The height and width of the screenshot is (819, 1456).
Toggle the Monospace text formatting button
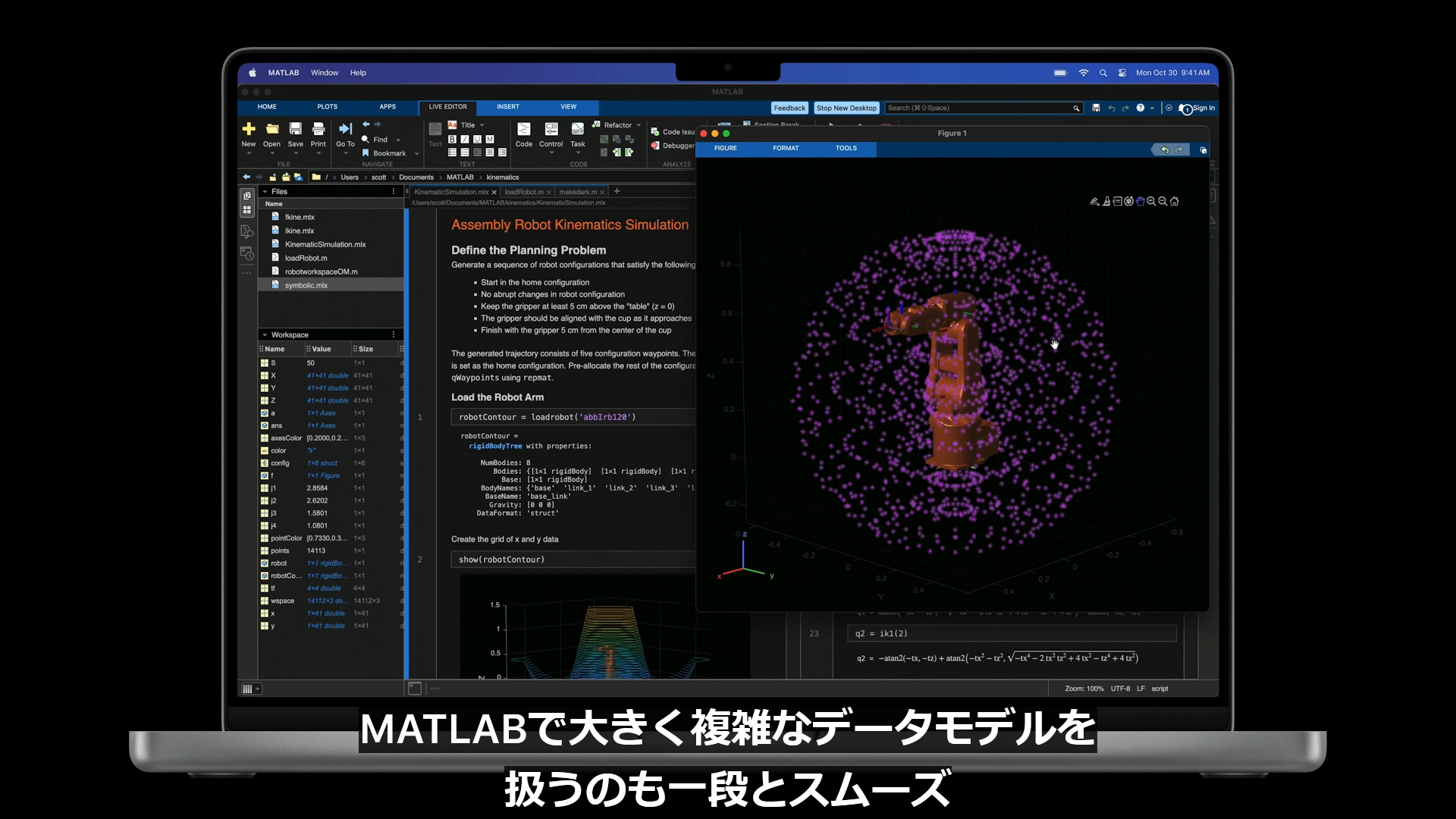(x=490, y=140)
